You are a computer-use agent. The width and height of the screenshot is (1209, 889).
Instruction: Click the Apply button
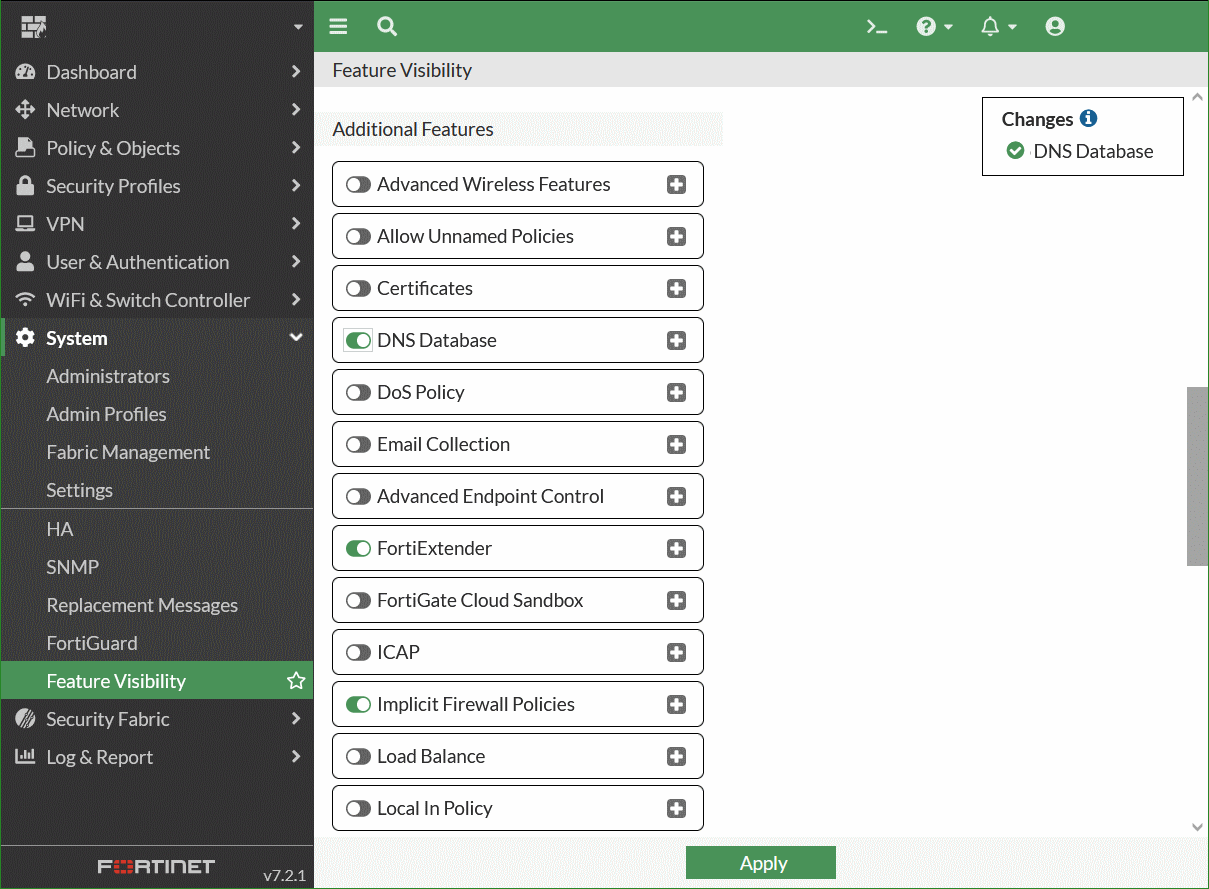click(x=761, y=863)
